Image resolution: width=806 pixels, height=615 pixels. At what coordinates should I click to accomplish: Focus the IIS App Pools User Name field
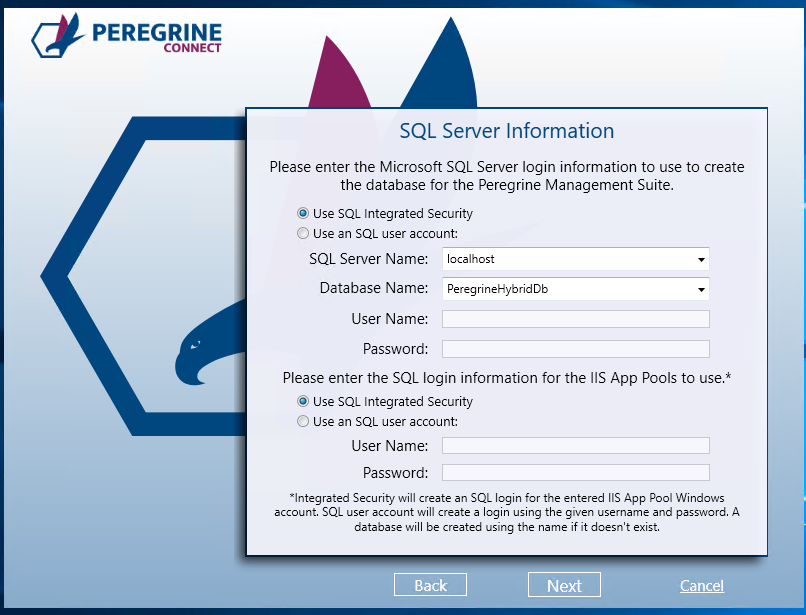[x=576, y=446]
